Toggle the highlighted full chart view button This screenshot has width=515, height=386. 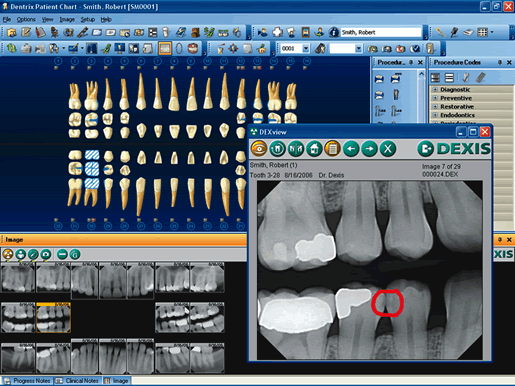click(x=165, y=49)
